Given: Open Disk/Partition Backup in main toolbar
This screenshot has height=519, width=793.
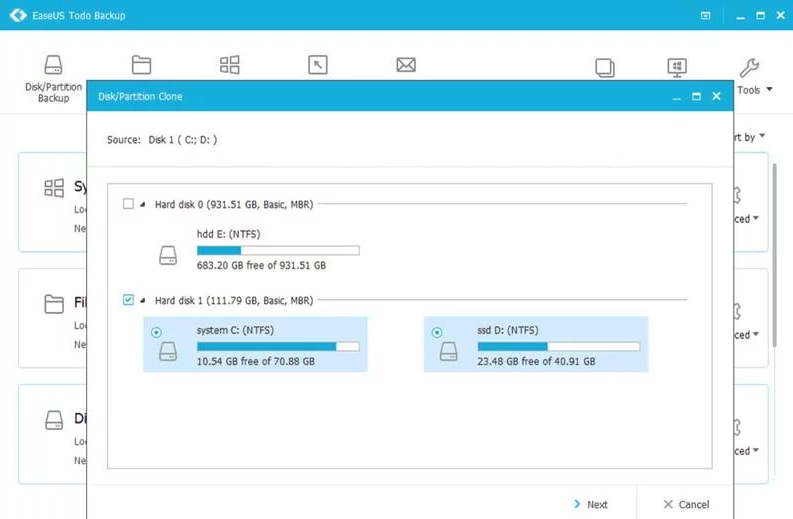Looking at the screenshot, I should [x=53, y=78].
